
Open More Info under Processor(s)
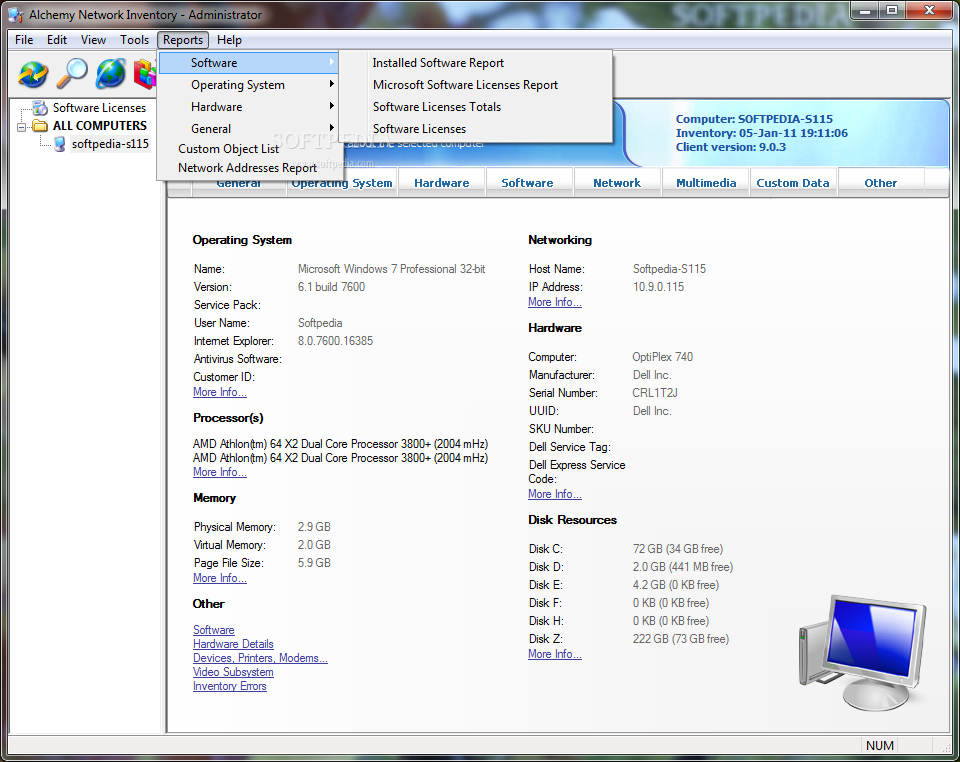point(220,473)
